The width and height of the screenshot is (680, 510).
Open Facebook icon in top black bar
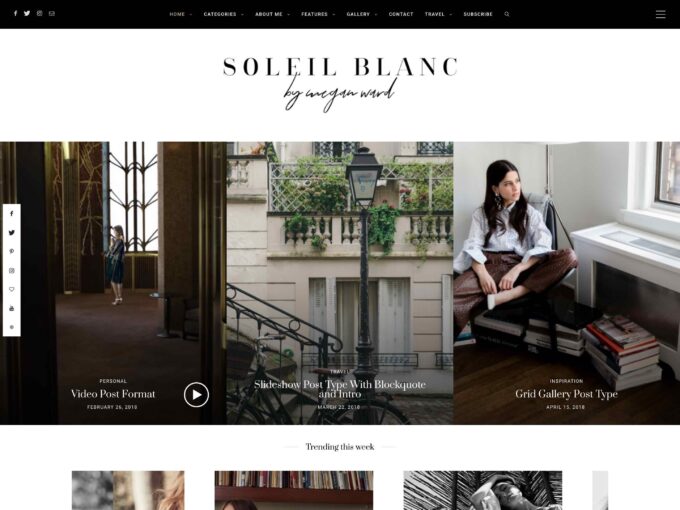[15, 13]
